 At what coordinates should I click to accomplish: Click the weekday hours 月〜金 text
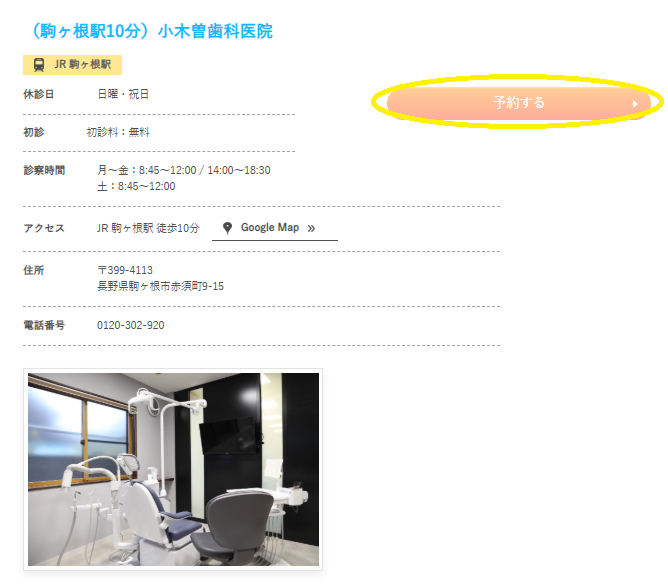pos(184,170)
